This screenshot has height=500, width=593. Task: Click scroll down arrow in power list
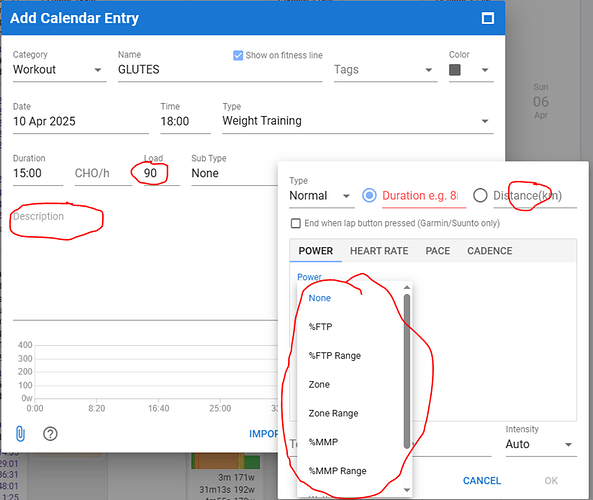pyautogui.click(x=407, y=490)
